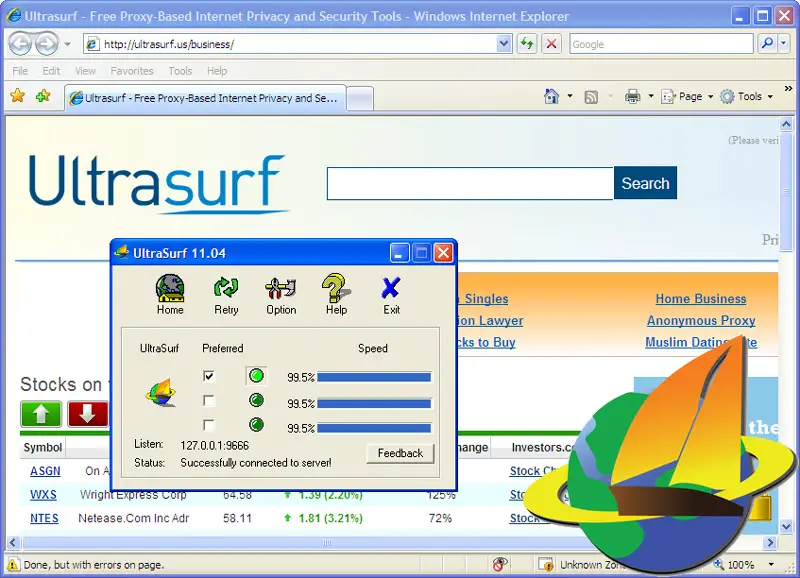Click the browser Forward button
This screenshot has height=578, width=800.
47,44
